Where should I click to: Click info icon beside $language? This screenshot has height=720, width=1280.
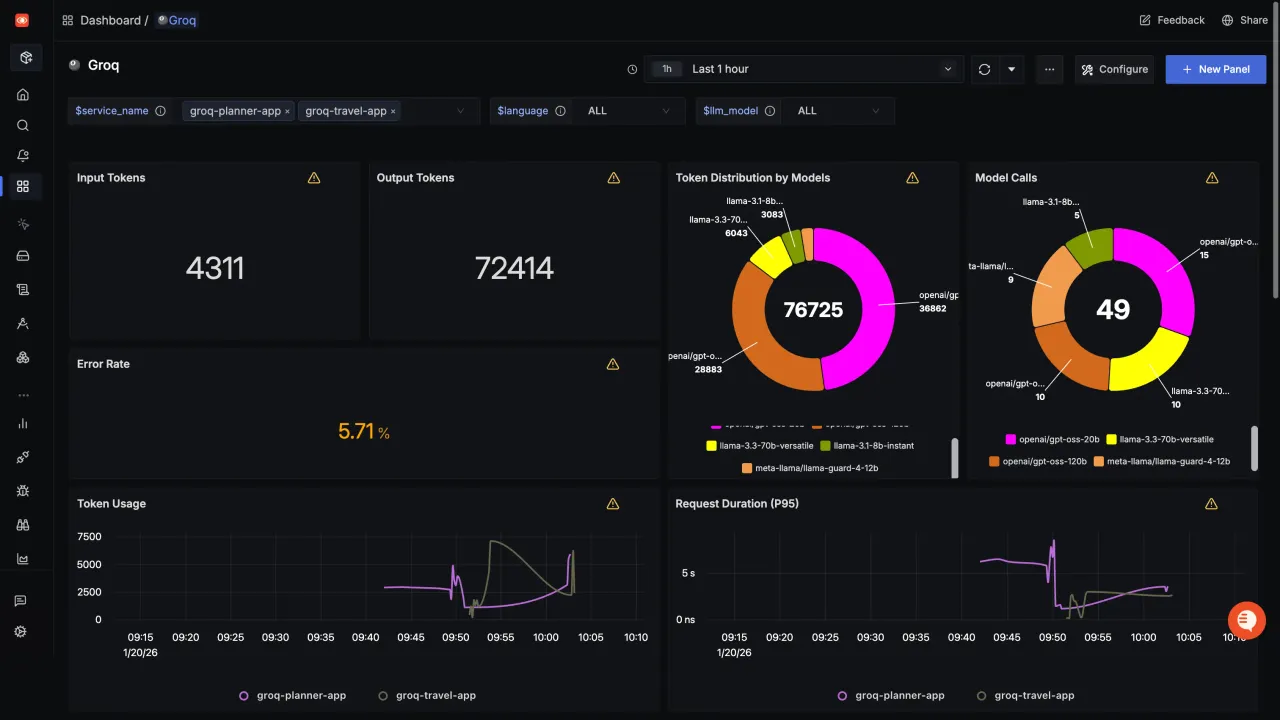560,111
